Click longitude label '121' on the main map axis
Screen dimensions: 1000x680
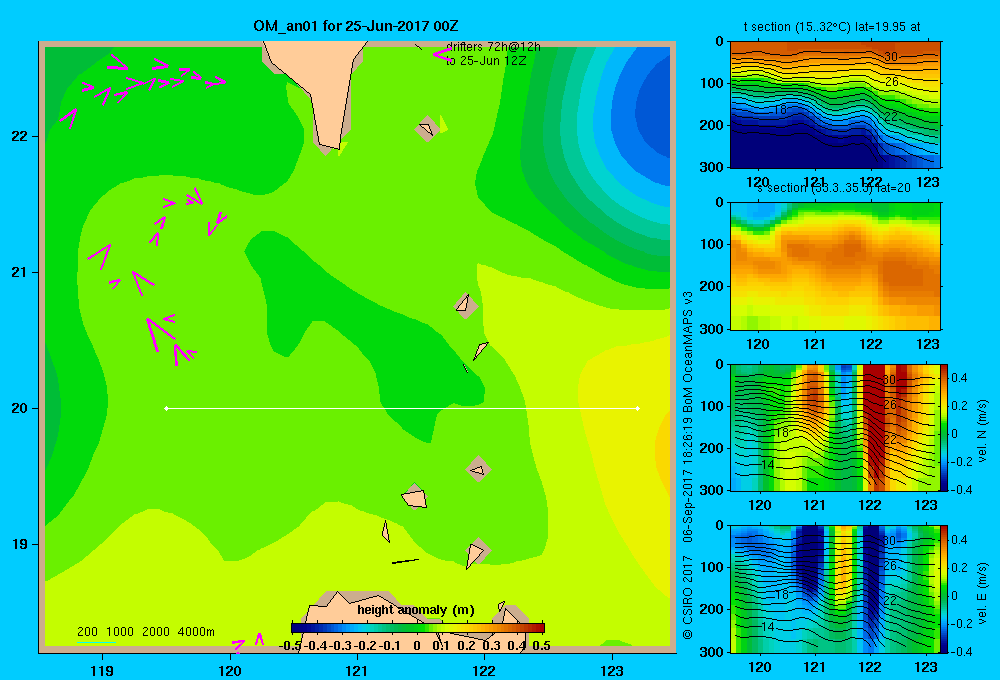(357, 670)
